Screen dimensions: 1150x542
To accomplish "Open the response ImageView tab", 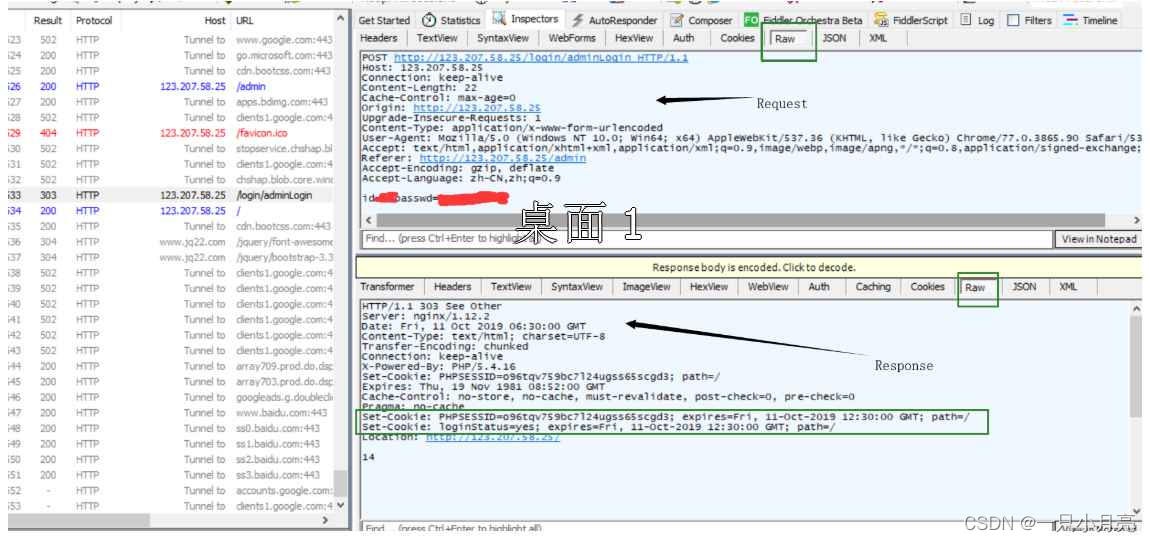I will [646, 287].
